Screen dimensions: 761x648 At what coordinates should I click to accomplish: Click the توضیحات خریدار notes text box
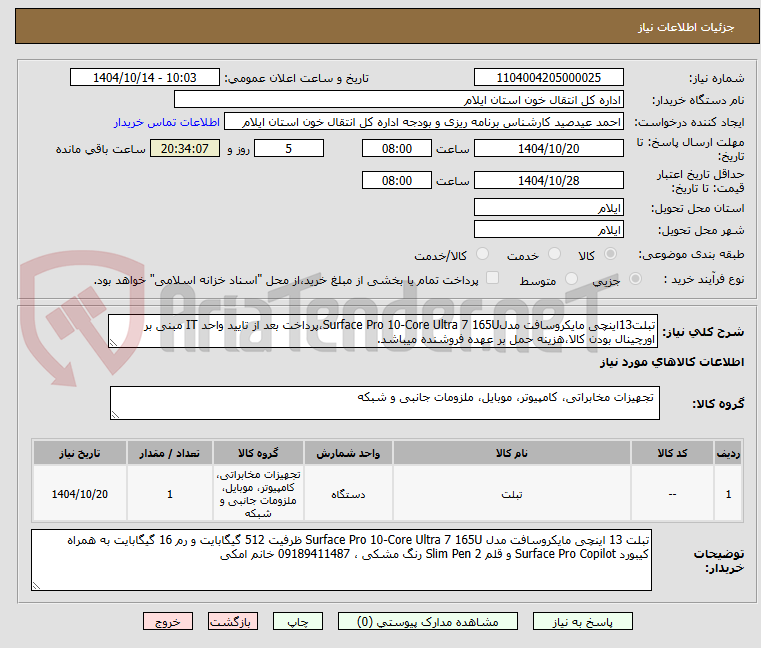tap(342, 560)
